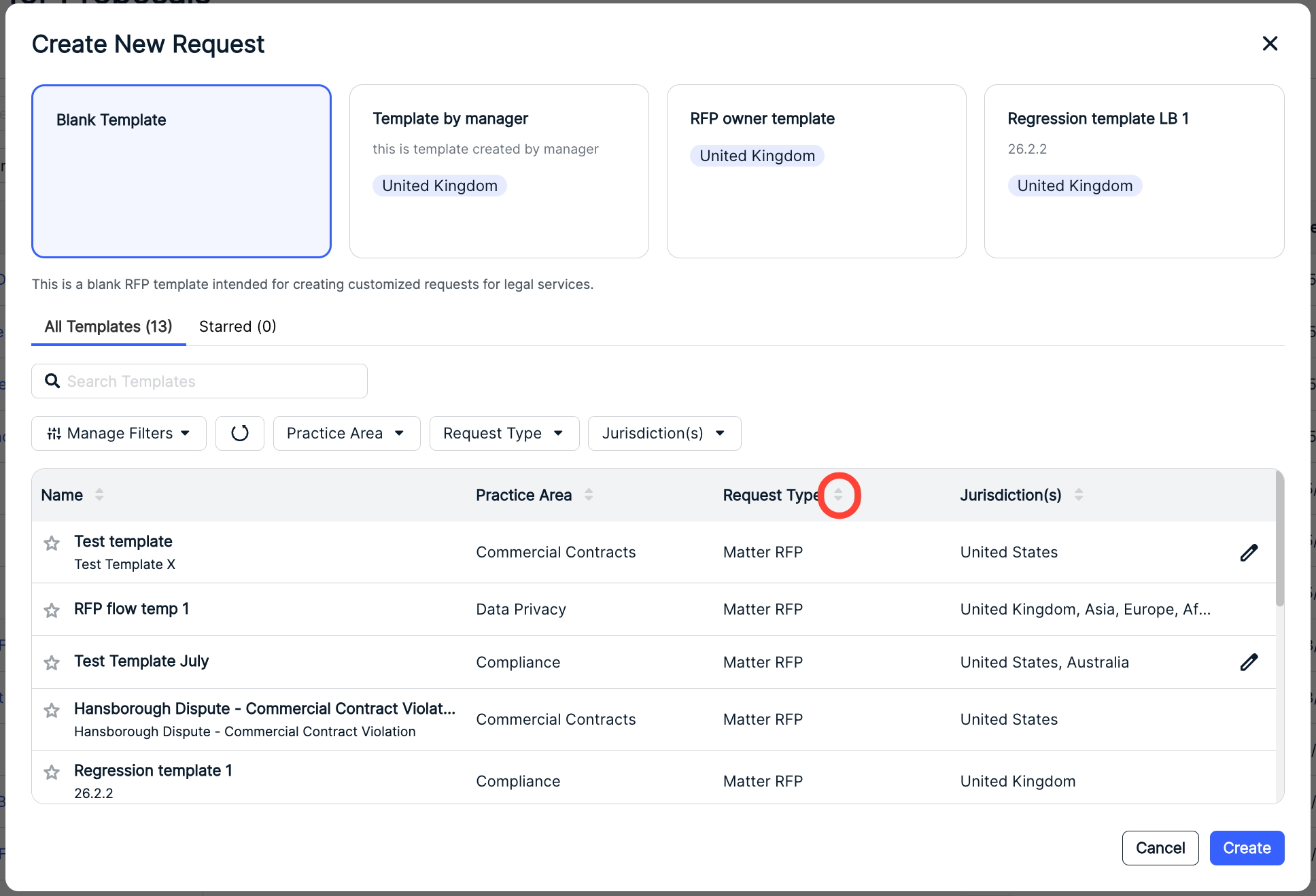
Task: Click United Kingdom tag on Regression template LB 1
Action: coord(1075,186)
